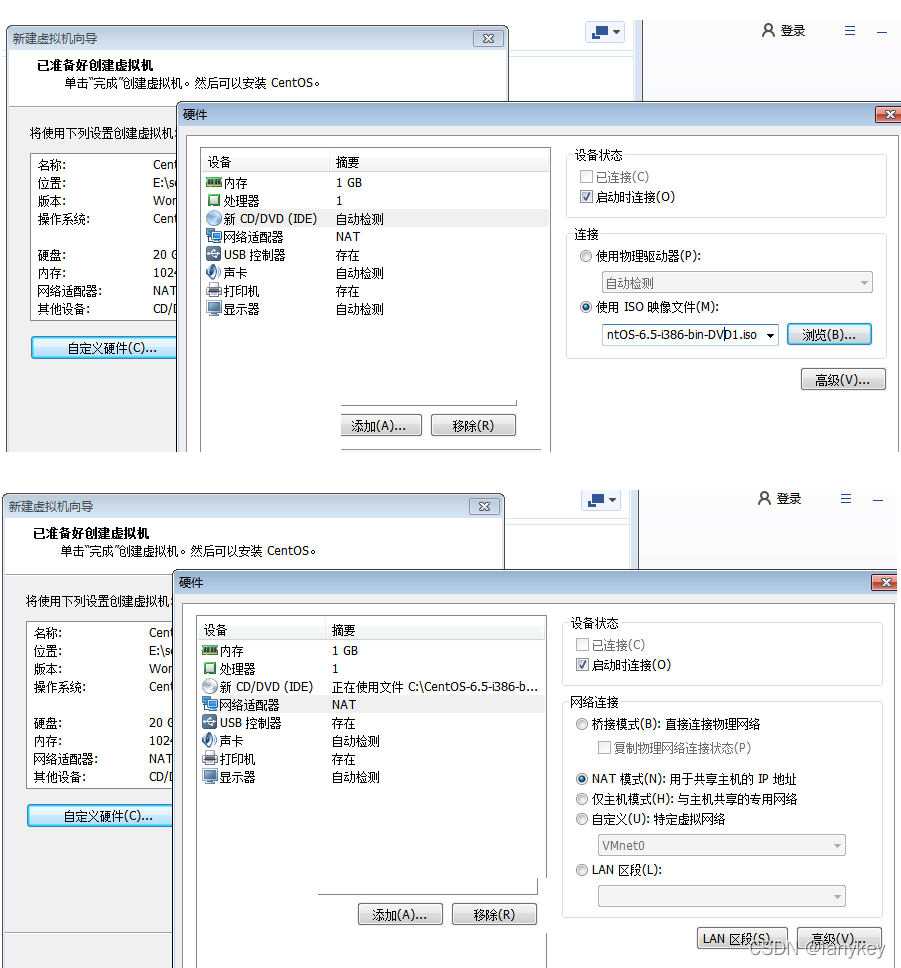Image resolution: width=901 pixels, height=968 pixels.
Task: Toggle 启动时连接(O) checkbox in bottom hardware dialog
Action: click(582, 665)
